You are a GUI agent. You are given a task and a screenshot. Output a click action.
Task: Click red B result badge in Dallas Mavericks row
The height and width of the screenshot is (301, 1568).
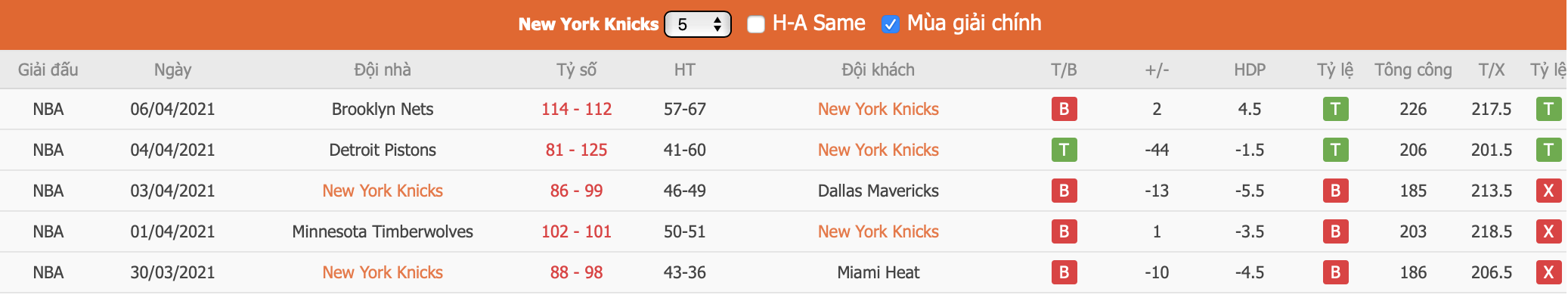tap(1064, 191)
